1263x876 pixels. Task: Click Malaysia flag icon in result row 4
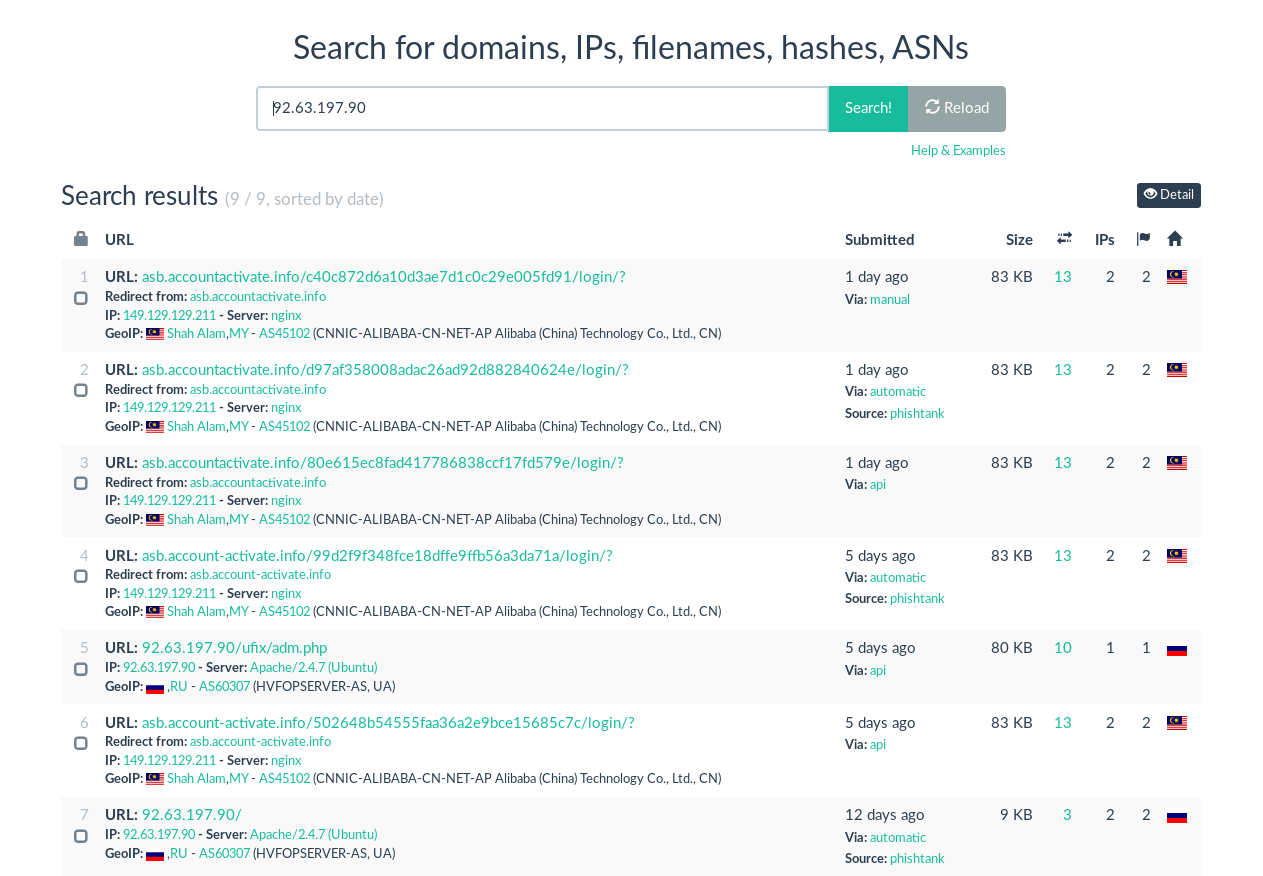[1177, 556]
